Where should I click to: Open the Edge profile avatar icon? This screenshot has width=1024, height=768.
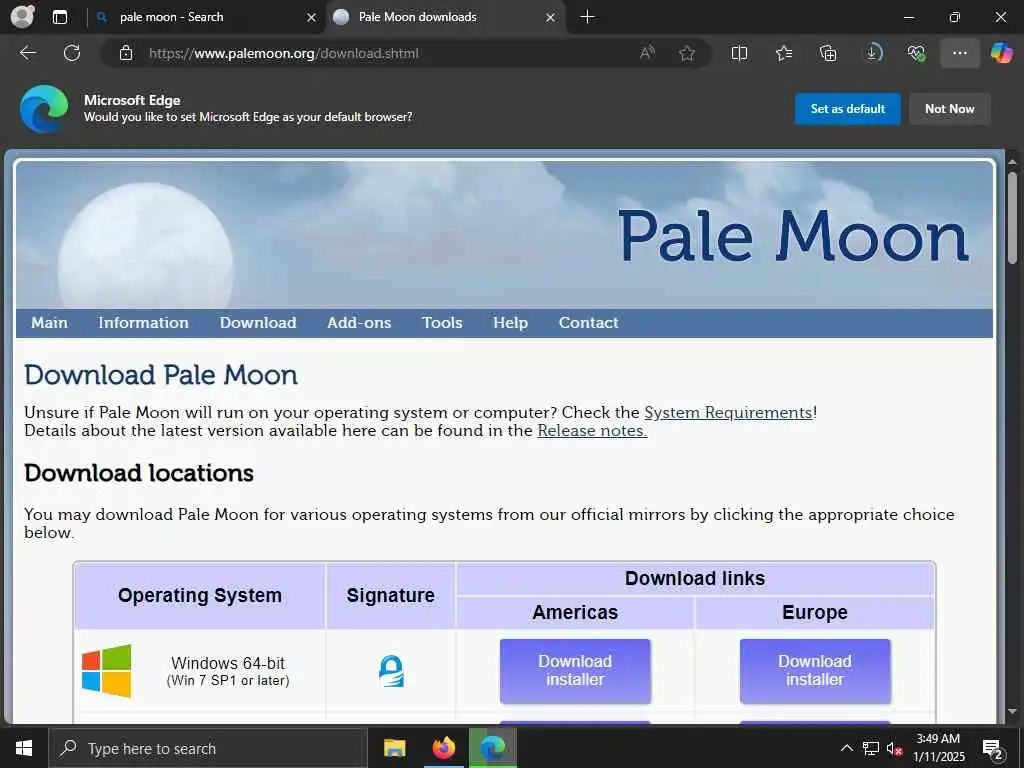click(23, 16)
